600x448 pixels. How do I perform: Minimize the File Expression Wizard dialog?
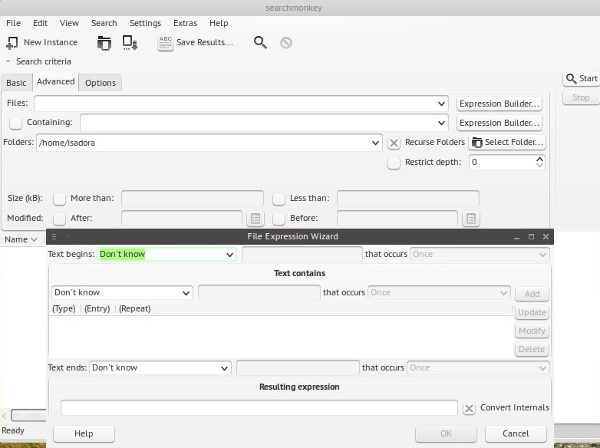point(517,237)
